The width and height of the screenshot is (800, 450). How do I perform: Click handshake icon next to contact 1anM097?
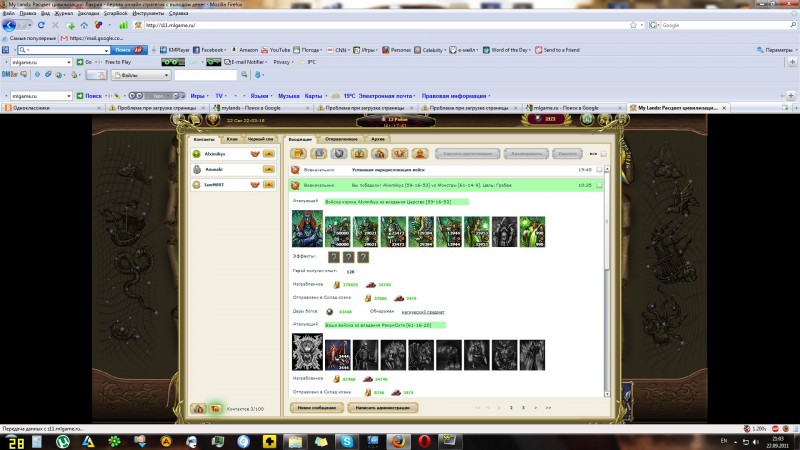coord(255,185)
